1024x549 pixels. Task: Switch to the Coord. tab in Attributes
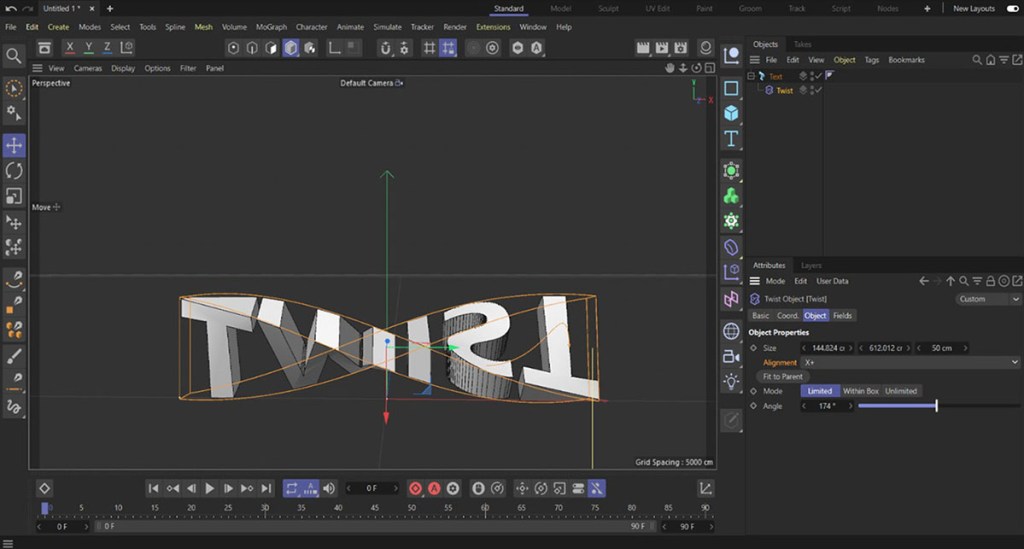(788, 315)
